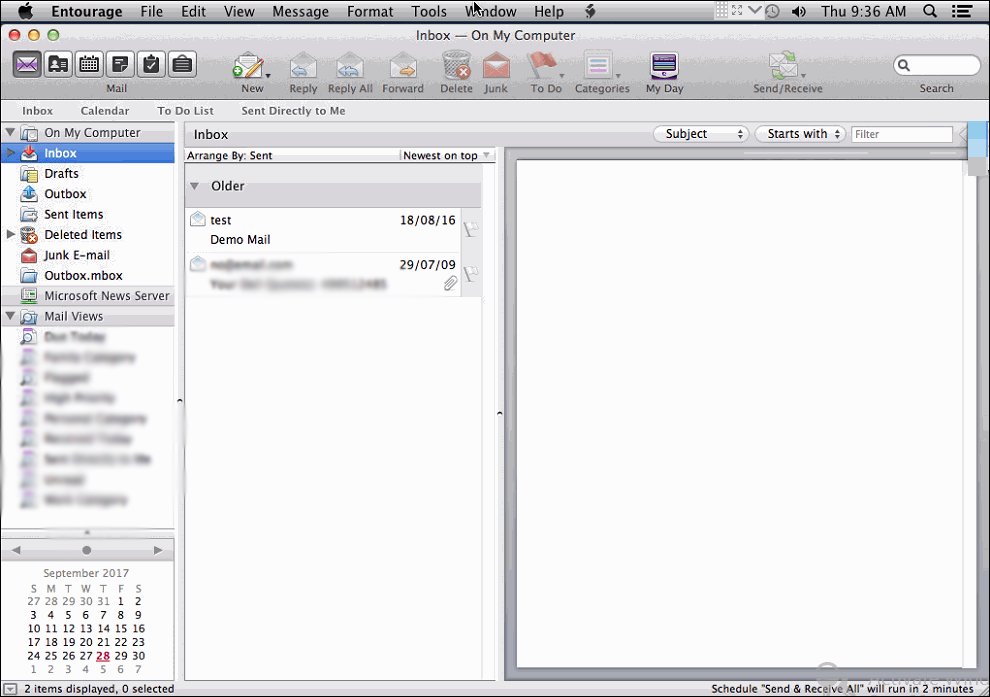Click the New message toolbar icon
This screenshot has height=697, width=990.
[x=248, y=68]
